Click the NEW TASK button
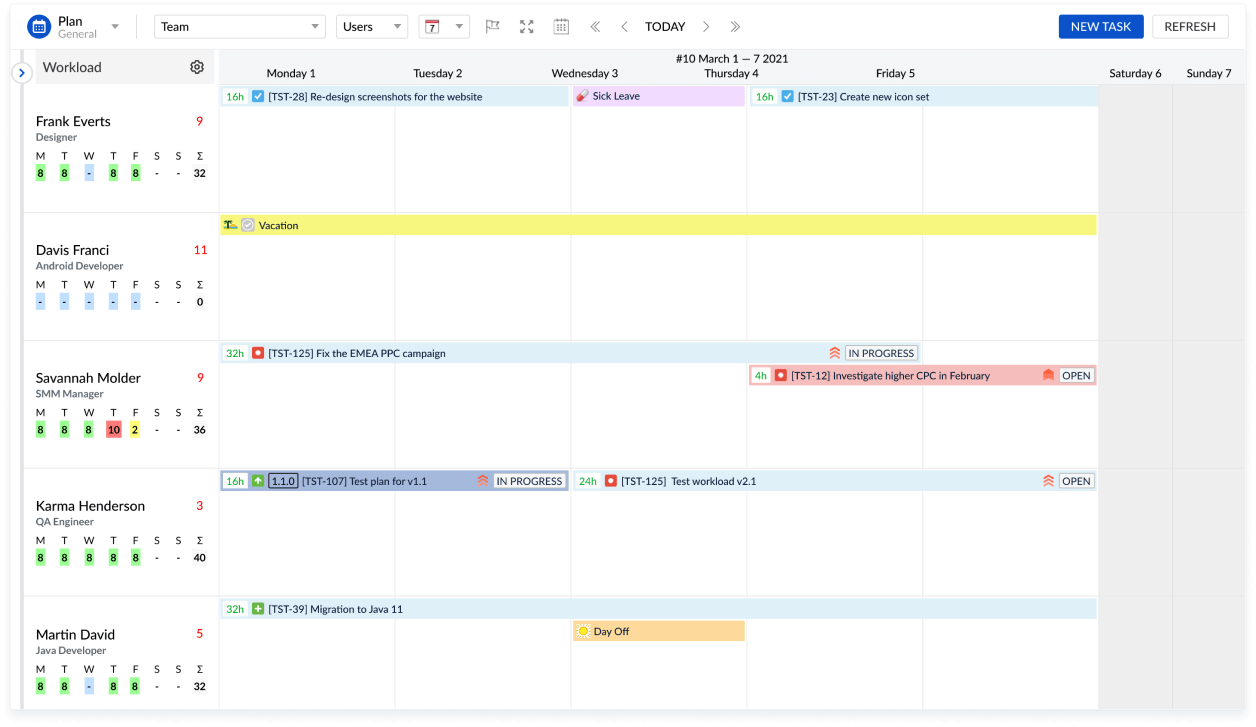This screenshot has height=727, width=1256. pos(1100,26)
